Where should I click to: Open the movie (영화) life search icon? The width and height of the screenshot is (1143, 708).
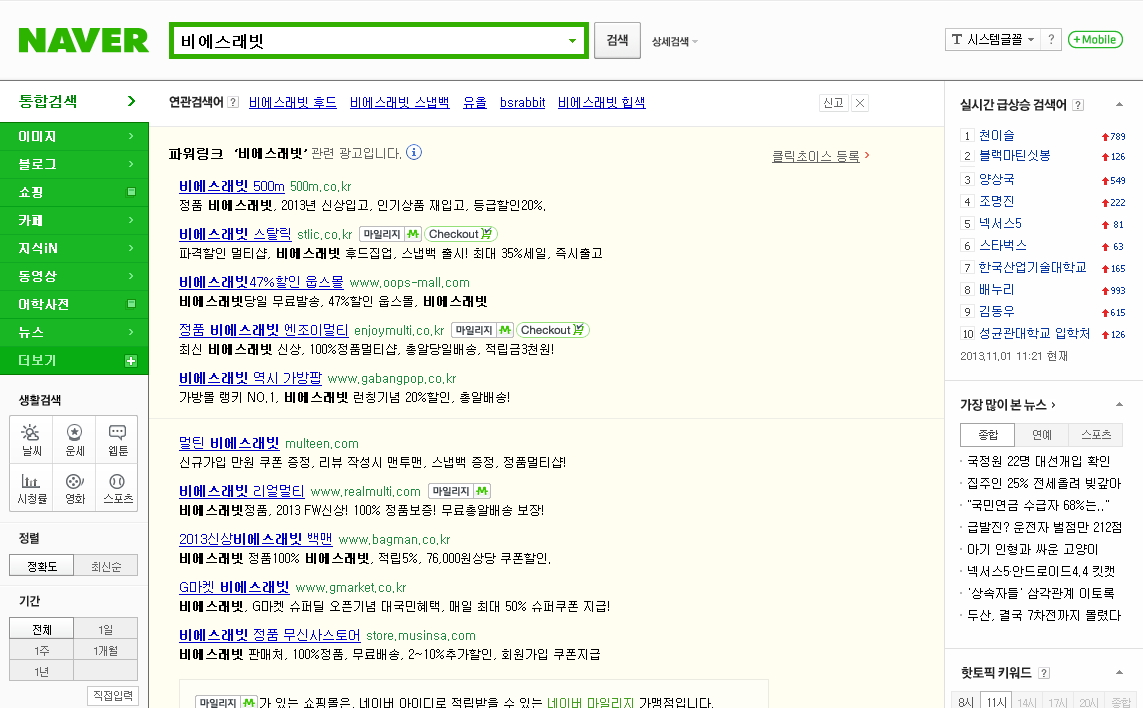click(x=74, y=487)
